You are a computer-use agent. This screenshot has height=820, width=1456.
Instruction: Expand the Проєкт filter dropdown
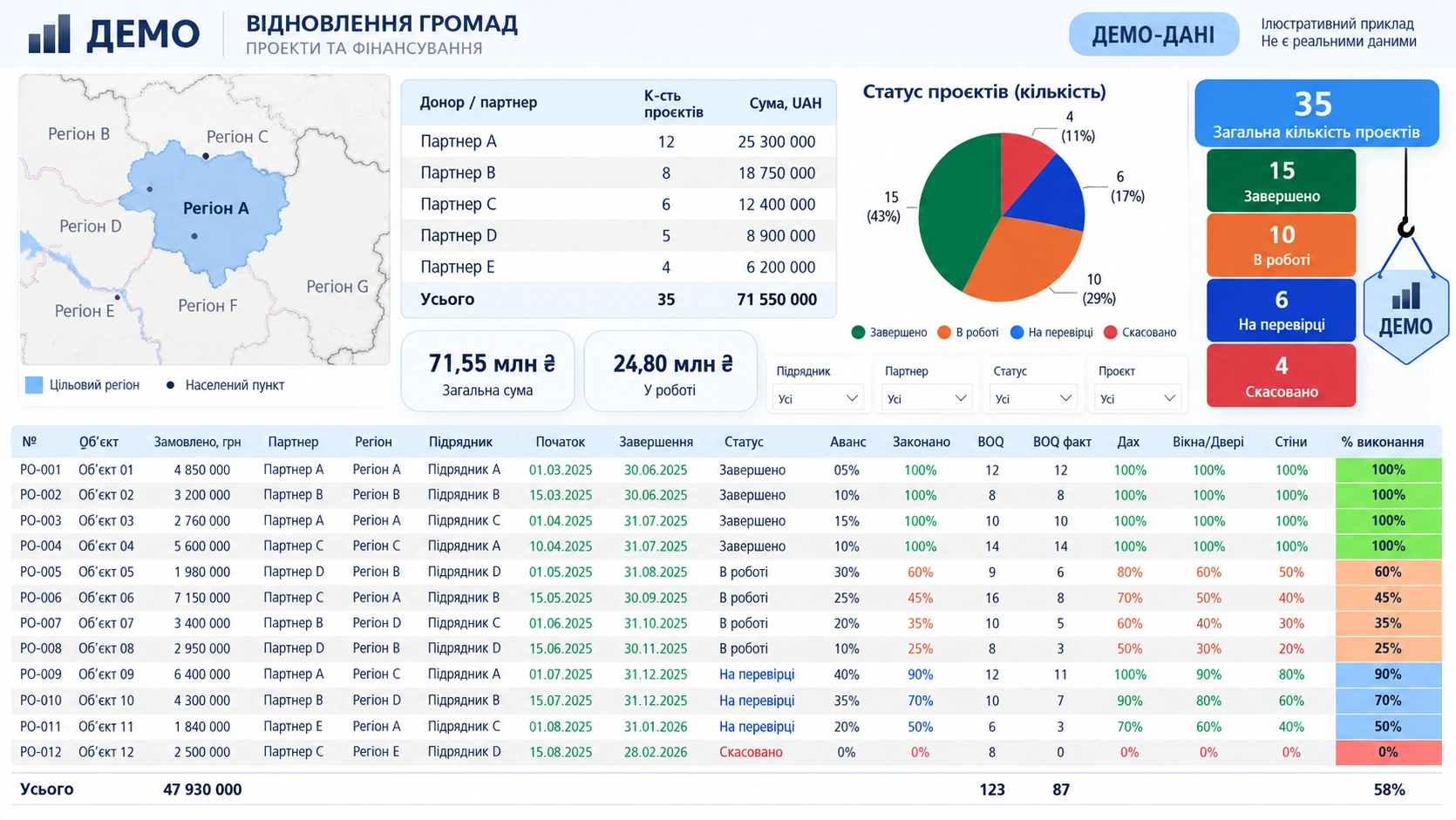coord(1137,398)
